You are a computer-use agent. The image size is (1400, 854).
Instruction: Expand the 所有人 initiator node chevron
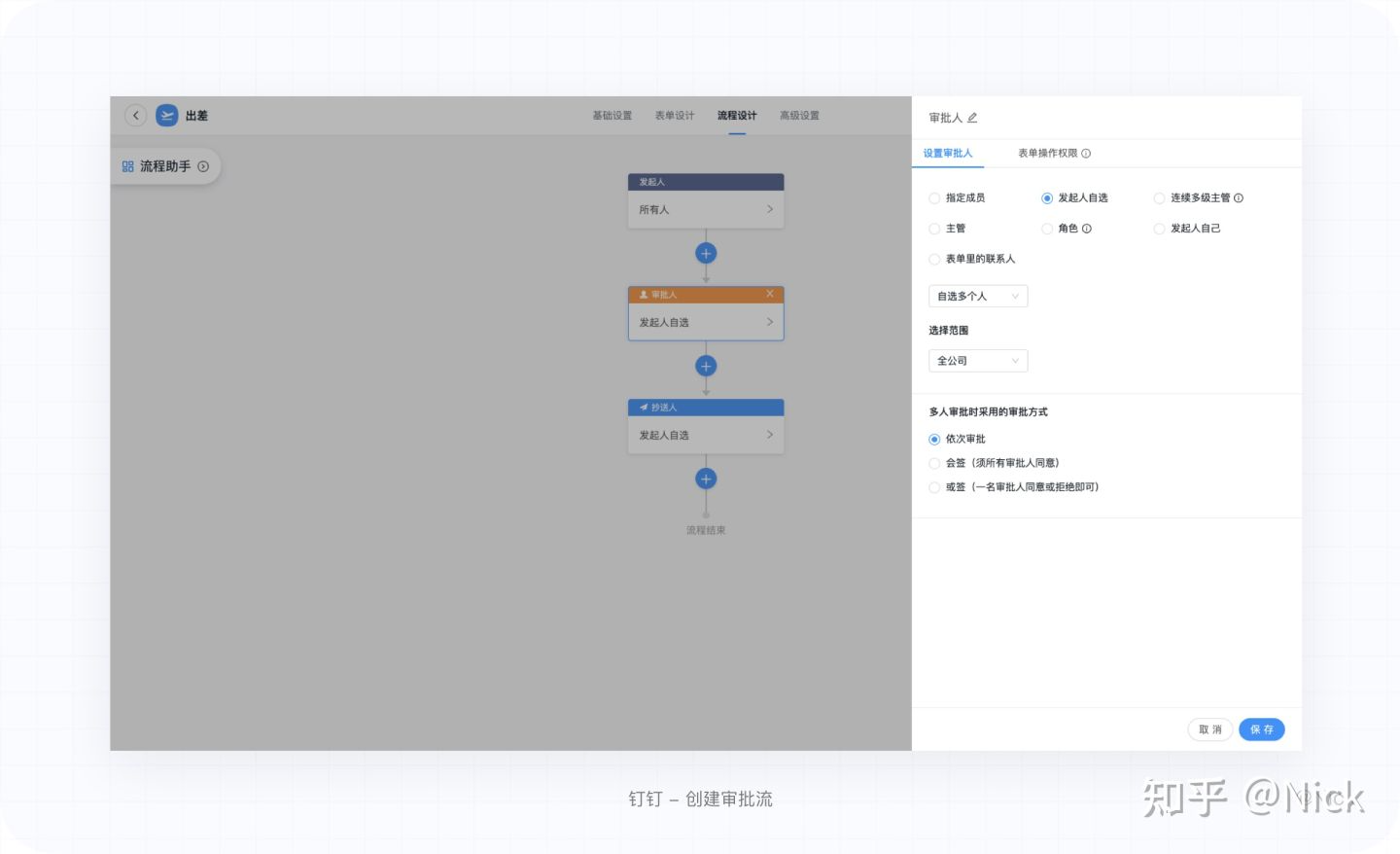click(x=770, y=209)
